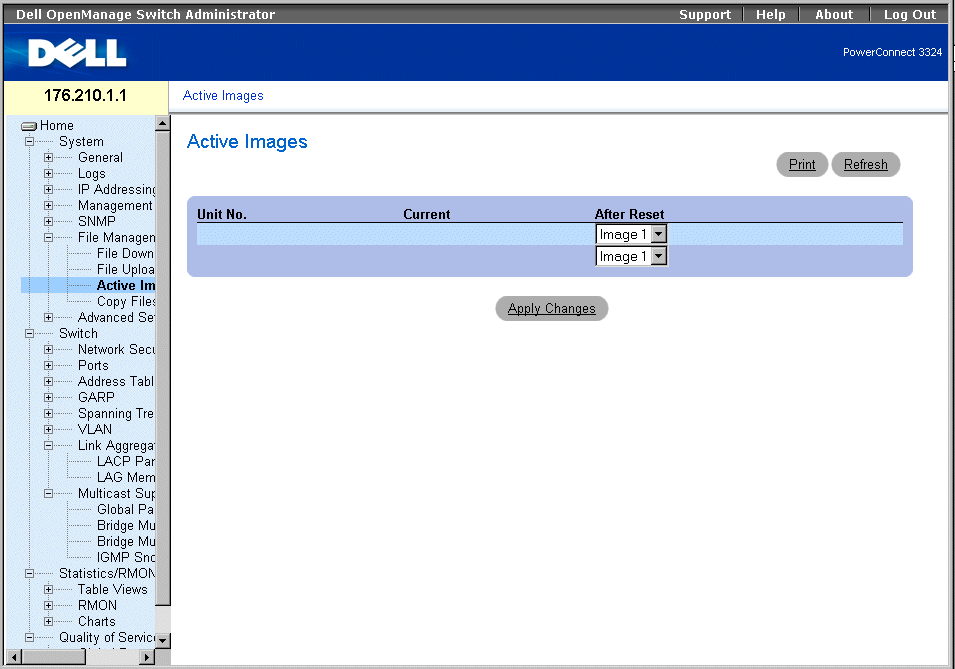Select Active Images tree item
Viewport: 955px width, 669px height.
pos(125,285)
